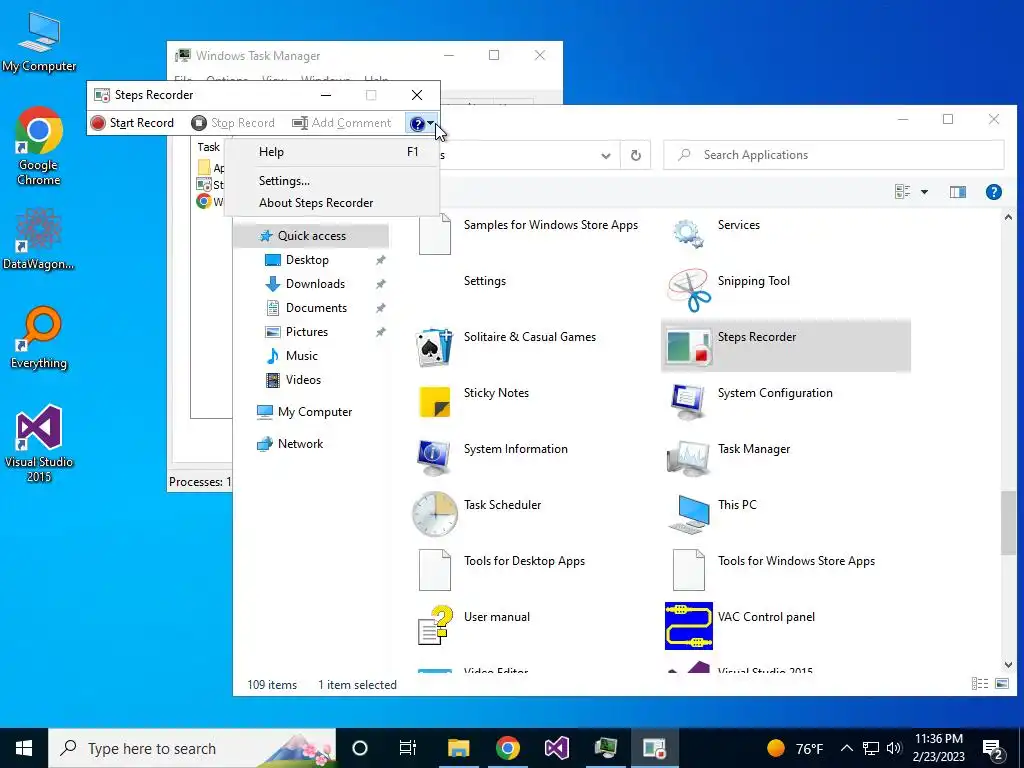Open Settings... in the Steps Recorder menu
1024x768 pixels.
coord(332,181)
